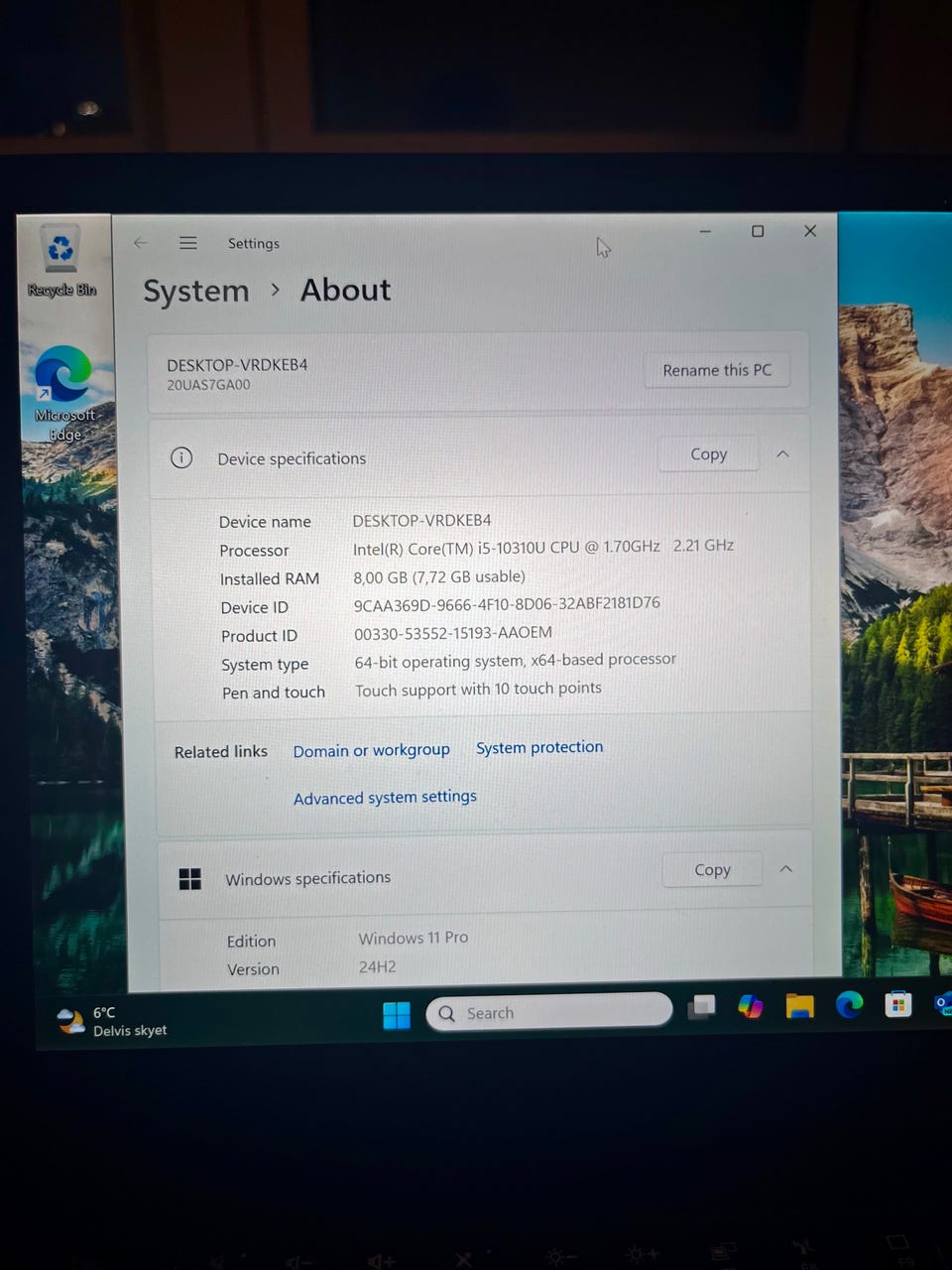The image size is (952, 1270).
Task: Copy the Windows specifications
Action: click(712, 870)
